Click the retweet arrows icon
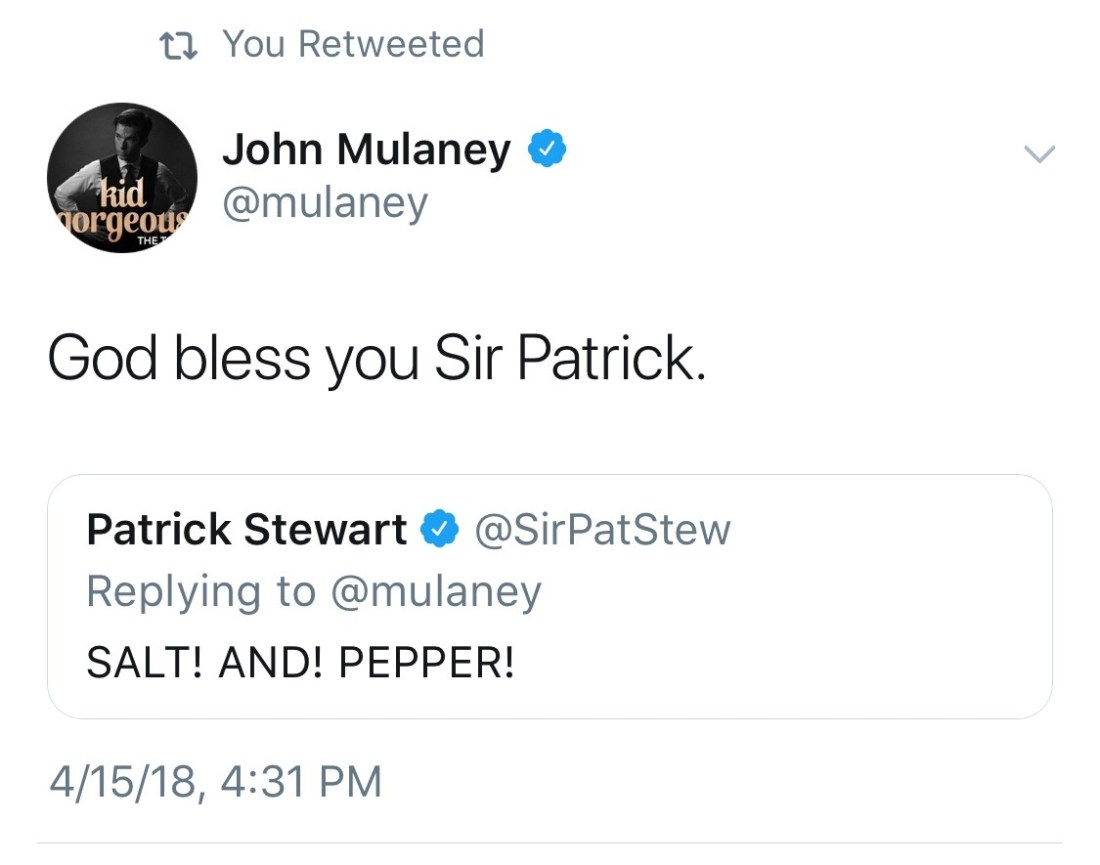Viewport: 1100px width, 865px height. click(177, 44)
